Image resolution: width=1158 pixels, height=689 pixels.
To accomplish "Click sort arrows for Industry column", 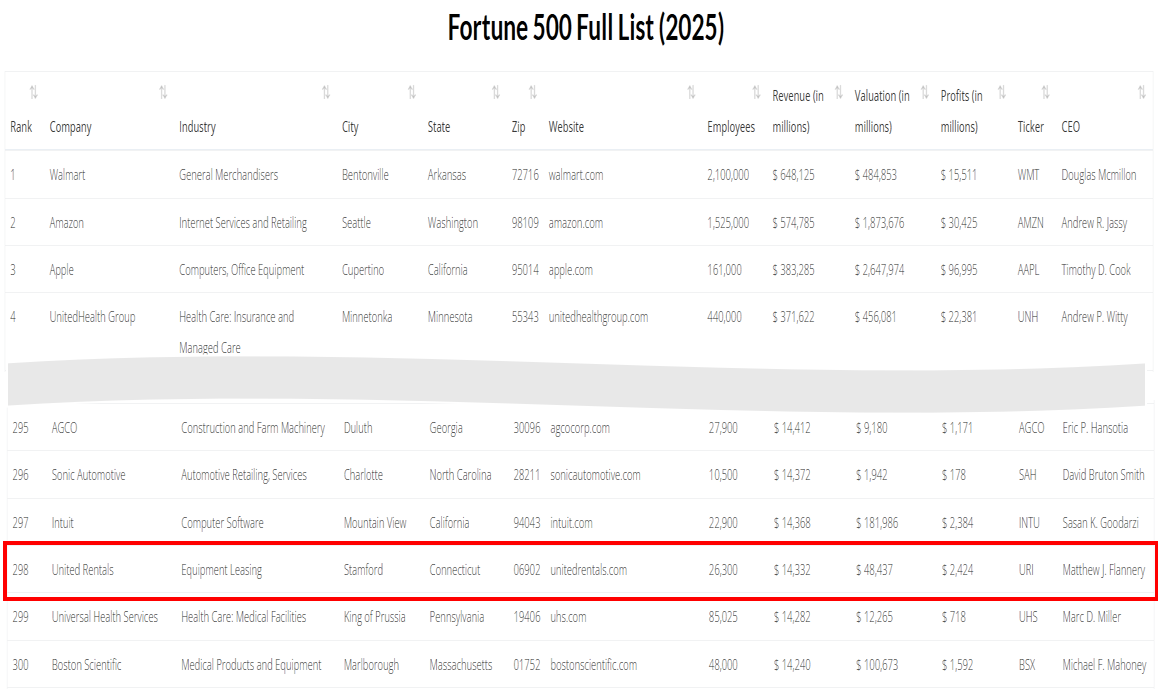I will pos(326,92).
